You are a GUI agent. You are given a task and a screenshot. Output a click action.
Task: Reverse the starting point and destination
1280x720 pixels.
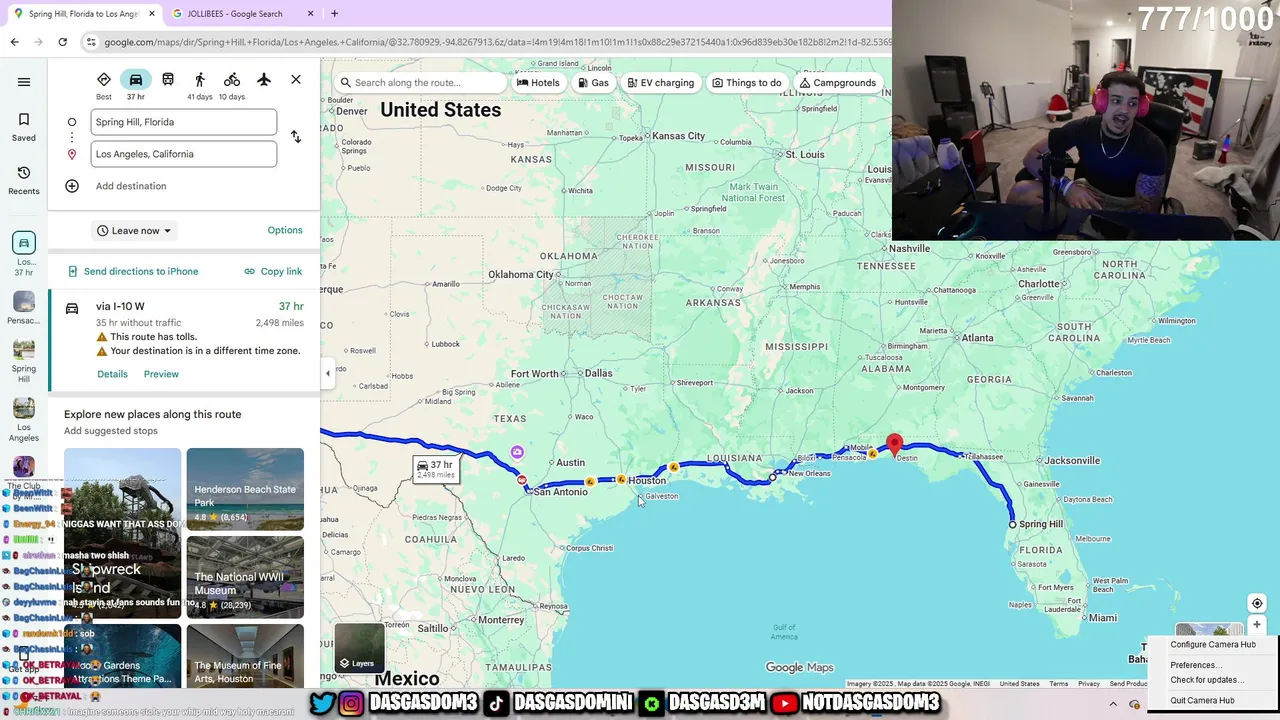point(296,137)
